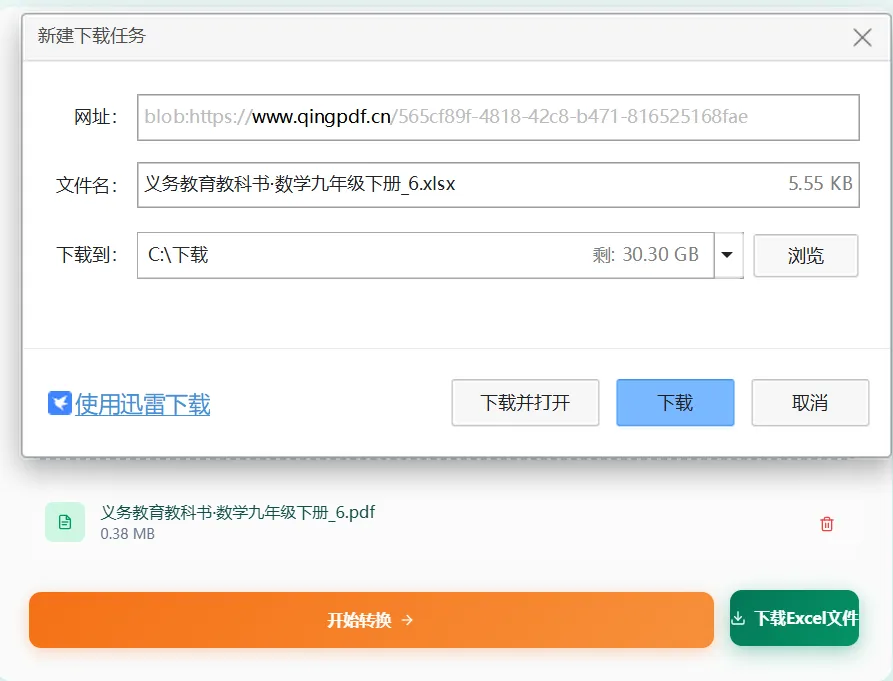893x681 pixels.
Task: Click the C:\下载 path field
Action: [x=425, y=255]
